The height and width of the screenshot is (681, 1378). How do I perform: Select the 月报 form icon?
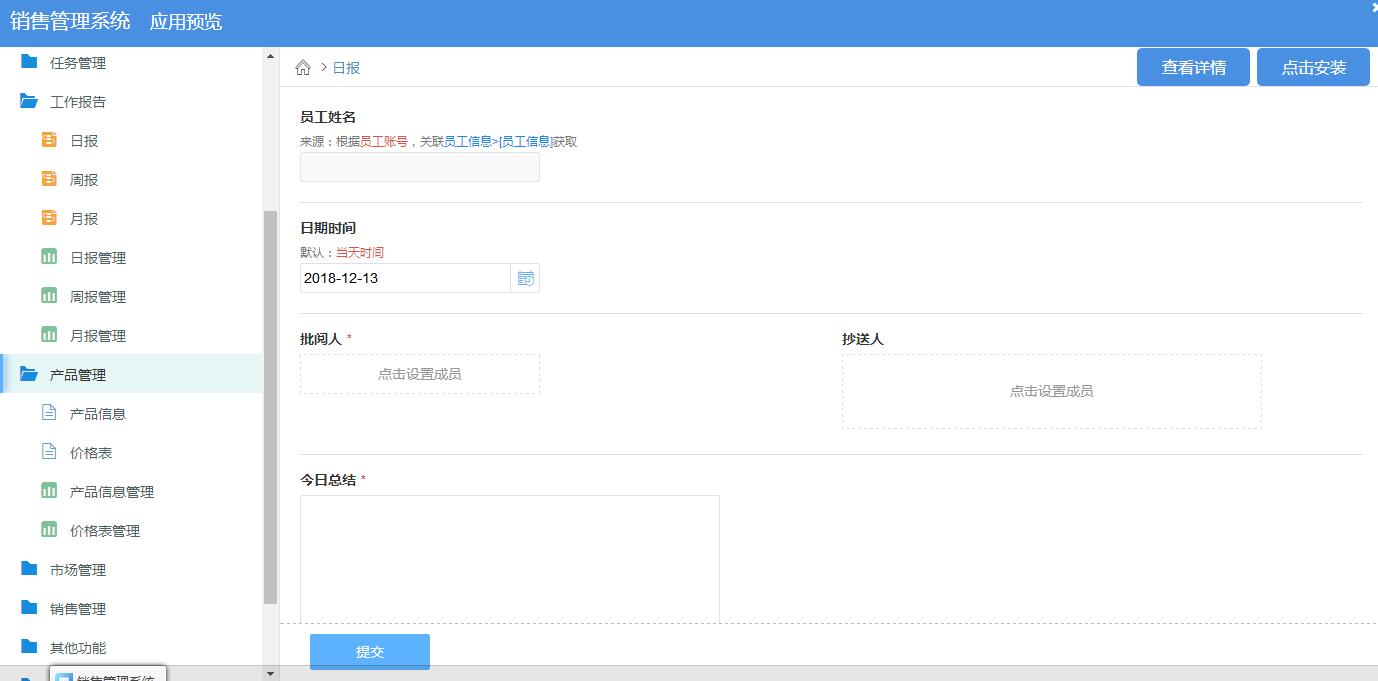point(49,218)
